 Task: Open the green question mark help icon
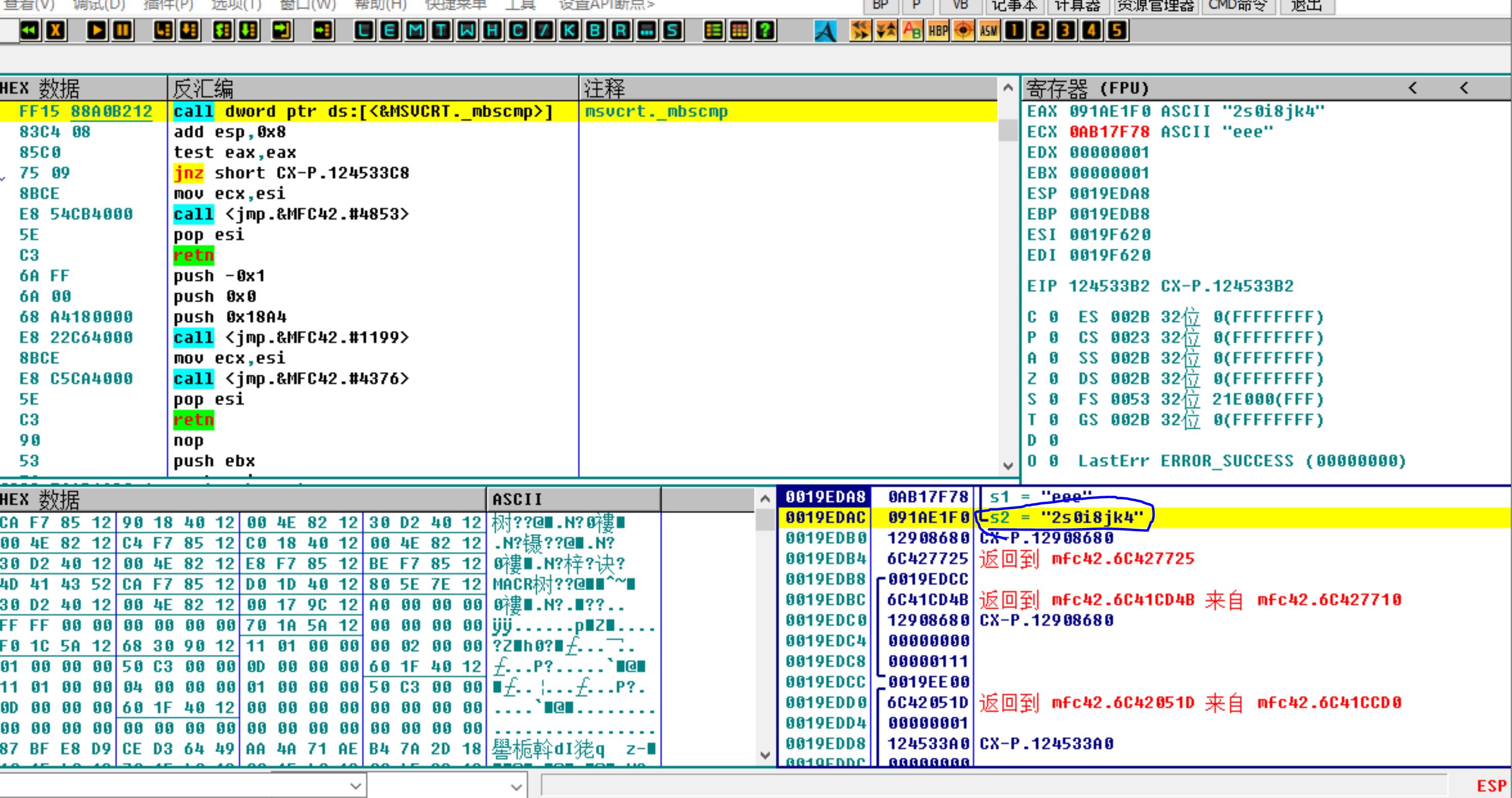click(x=765, y=30)
